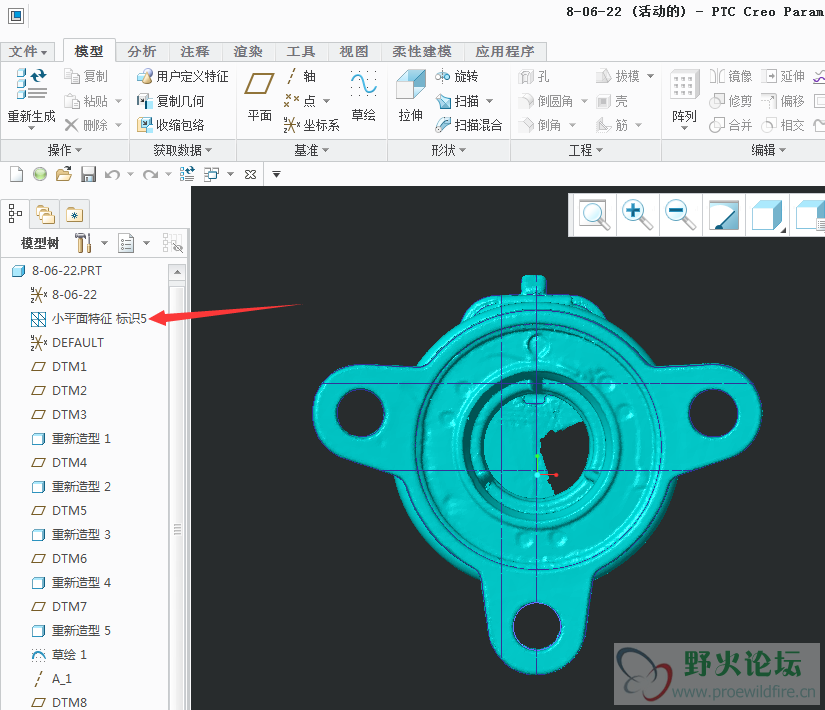Click the Zoom Out icon in graphics toolbar
Screen dimensions: 825x710
tap(680, 215)
